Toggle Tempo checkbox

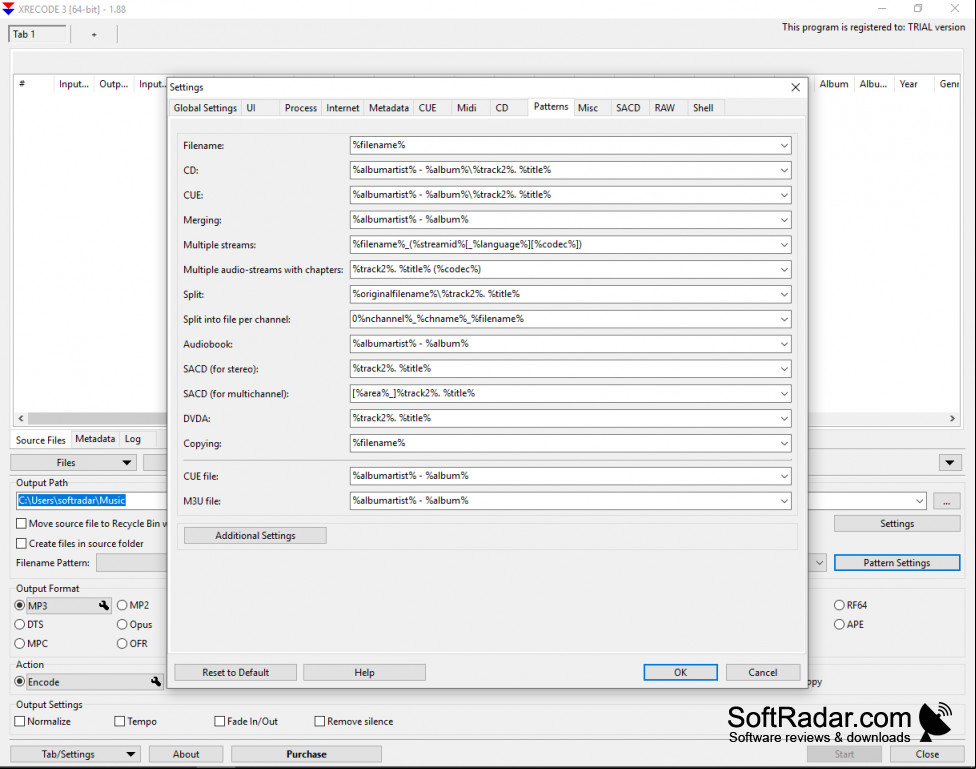(x=120, y=721)
